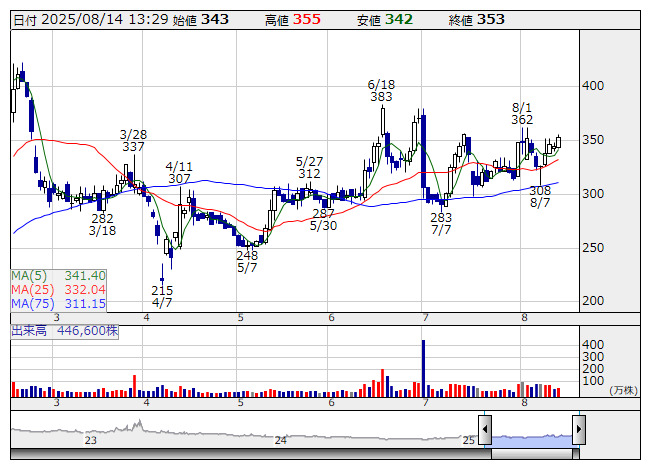
Task: Click the latest white candlestick on the right
Action: pyautogui.click(x=558, y=142)
